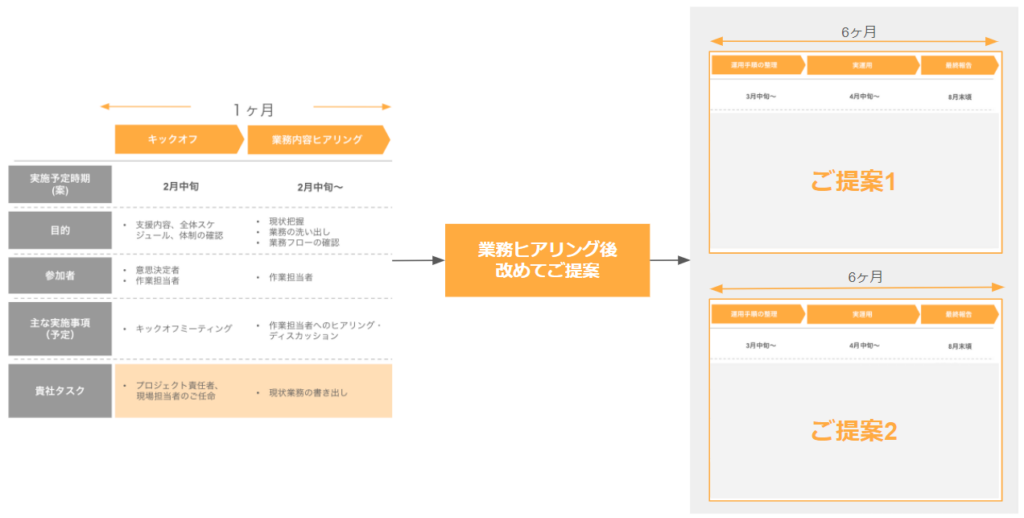The image size is (1024, 518).
Task: Select the 現状業務の書き出し task text
Action: [308, 392]
